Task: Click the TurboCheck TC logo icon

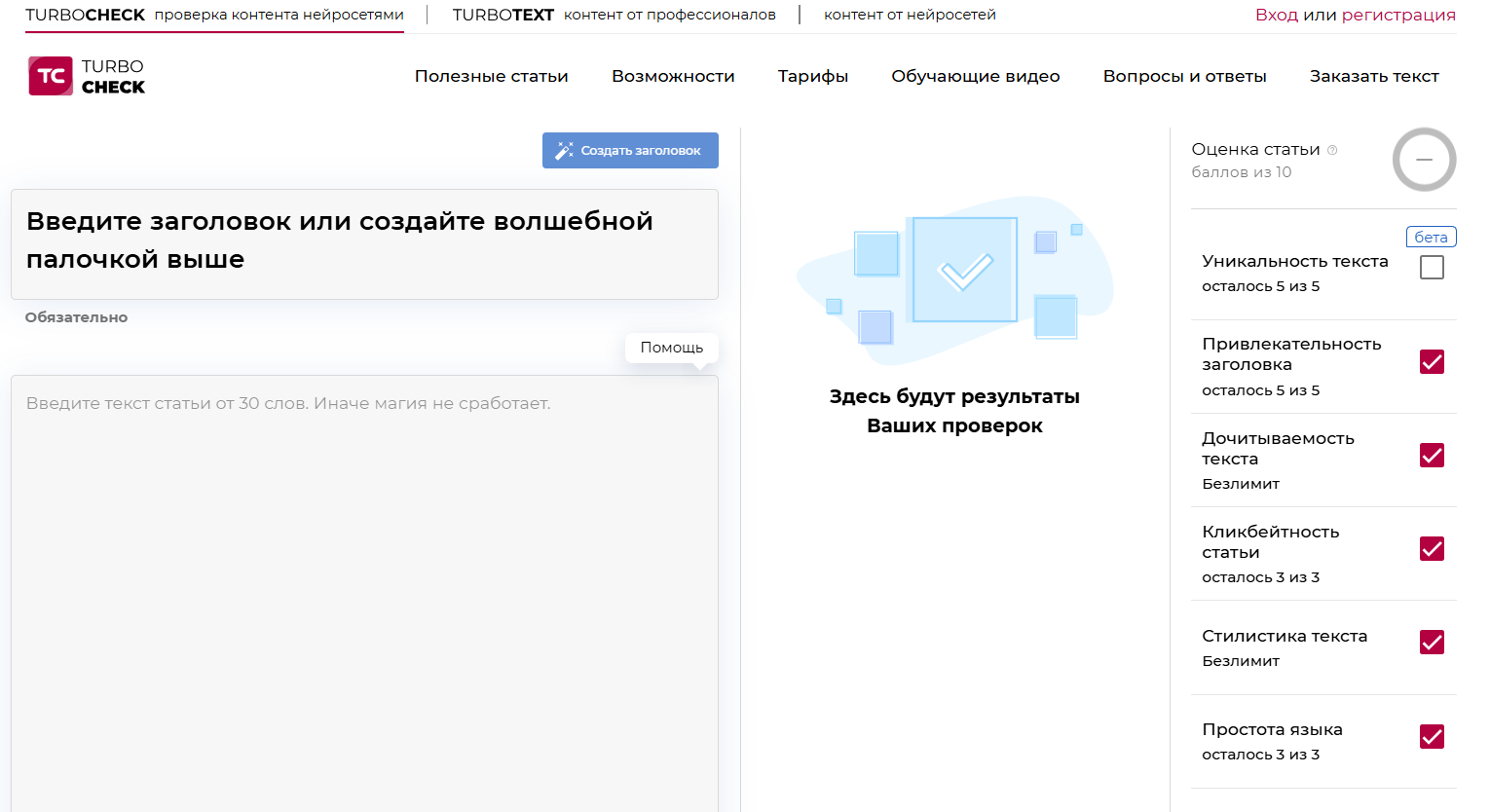Action: (x=51, y=76)
